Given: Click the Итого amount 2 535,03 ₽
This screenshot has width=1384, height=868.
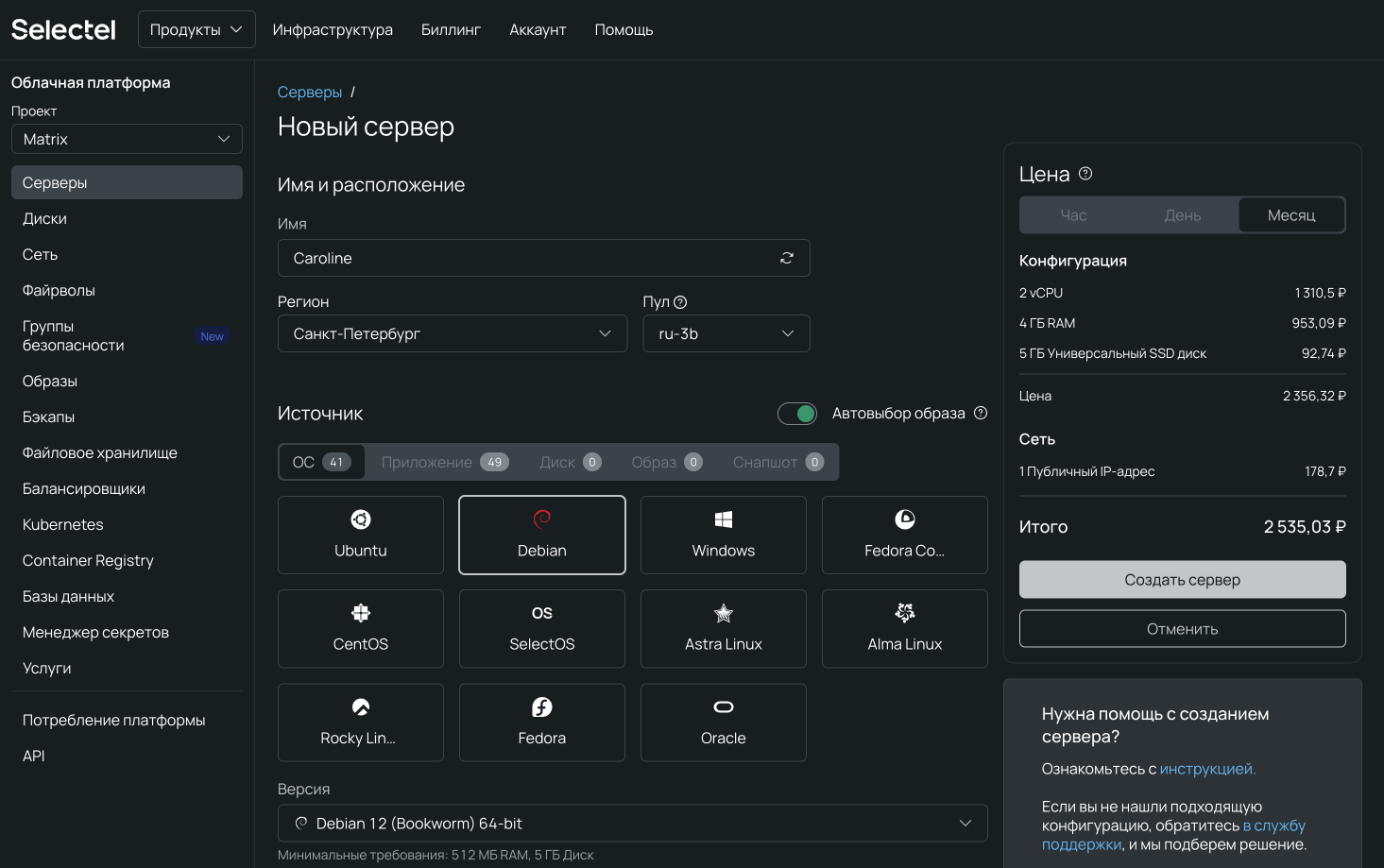Looking at the screenshot, I should 1305,527.
